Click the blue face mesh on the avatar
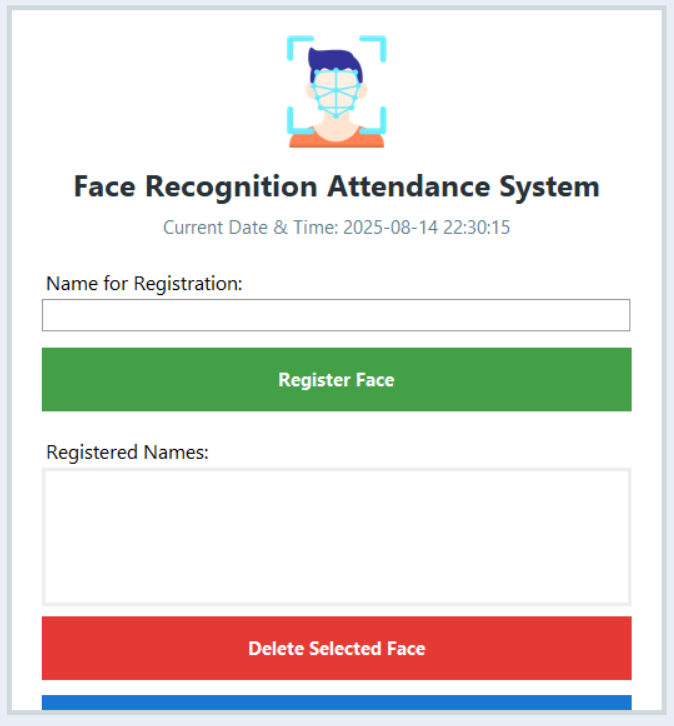 point(336,93)
